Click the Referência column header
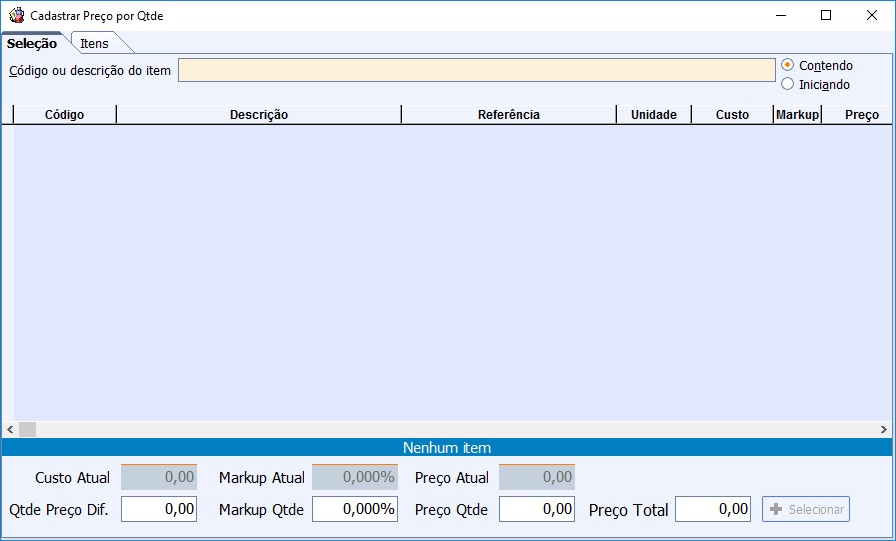 click(x=509, y=115)
